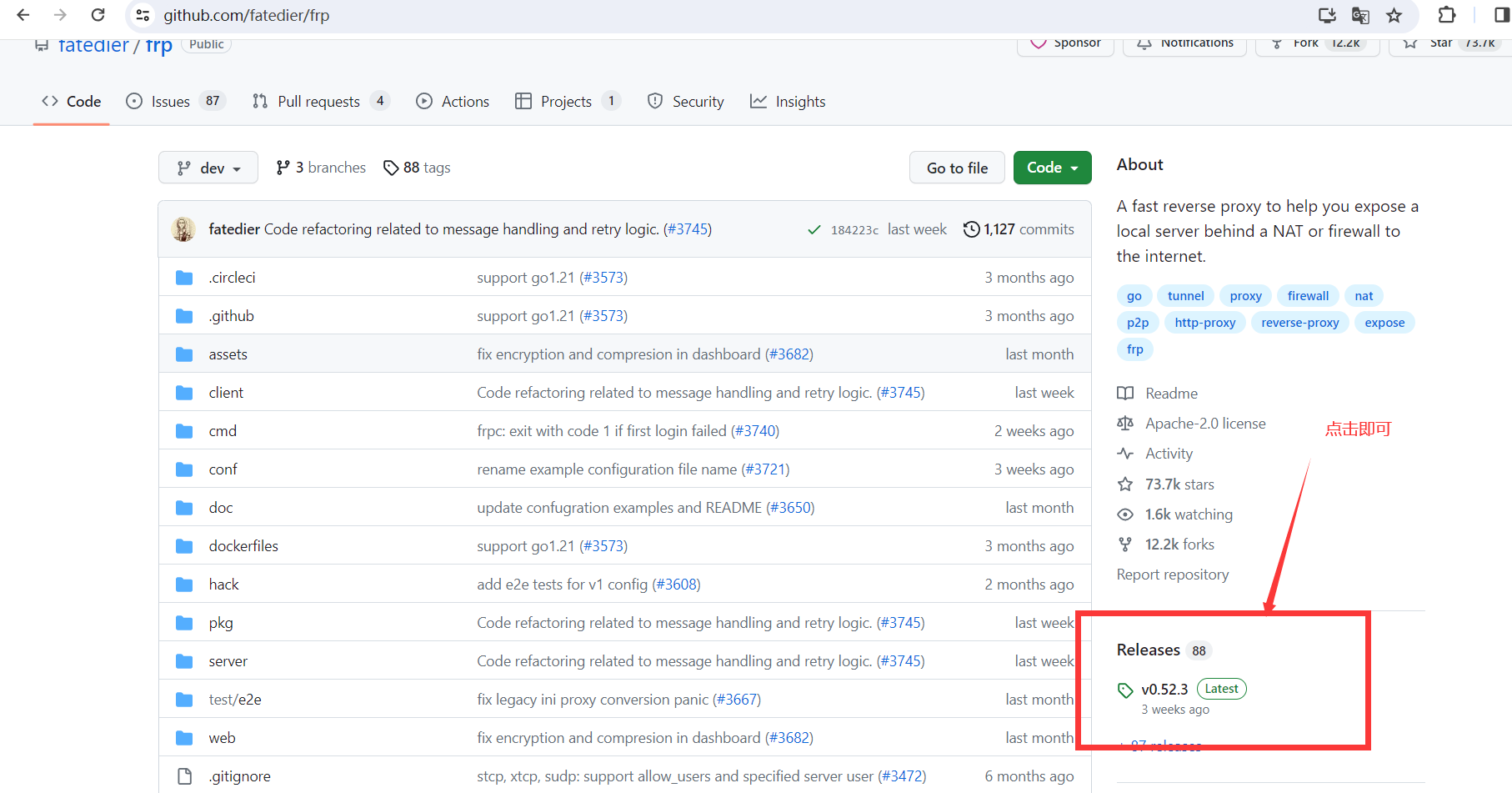Open the Projects tab
The image size is (1512, 793).
point(568,102)
